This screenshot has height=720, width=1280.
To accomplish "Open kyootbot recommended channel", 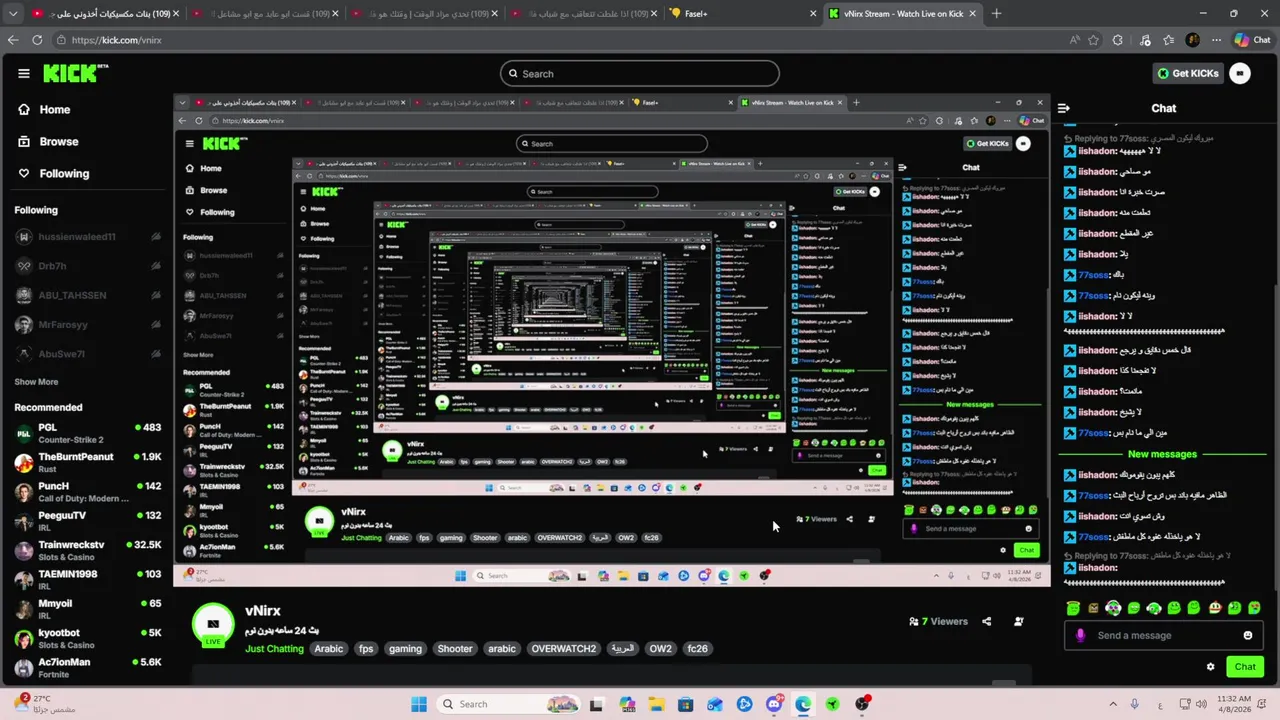I will click(x=86, y=639).
